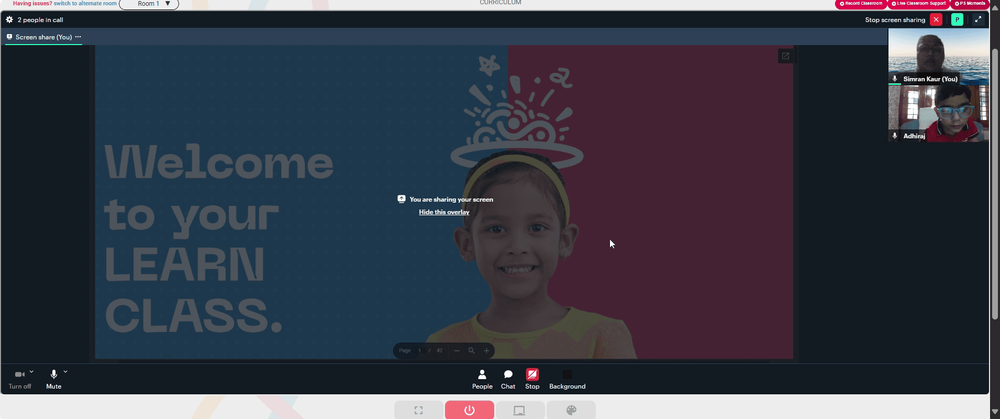Turn off the camera
The height and width of the screenshot is (419, 1000).
(x=20, y=379)
